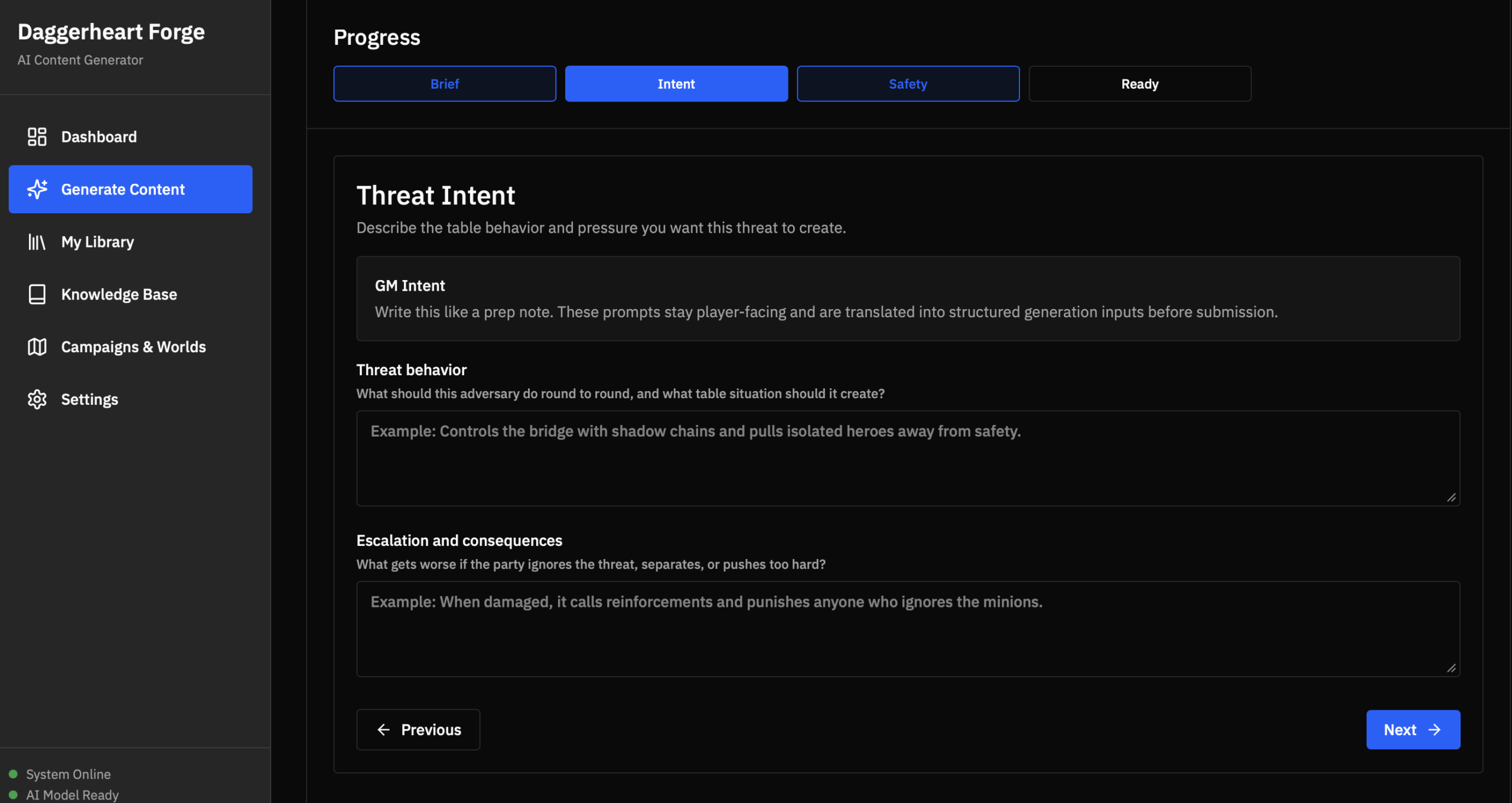1512x803 pixels.
Task: Click the Threat behavior textarea resize handle
Action: [1451, 498]
